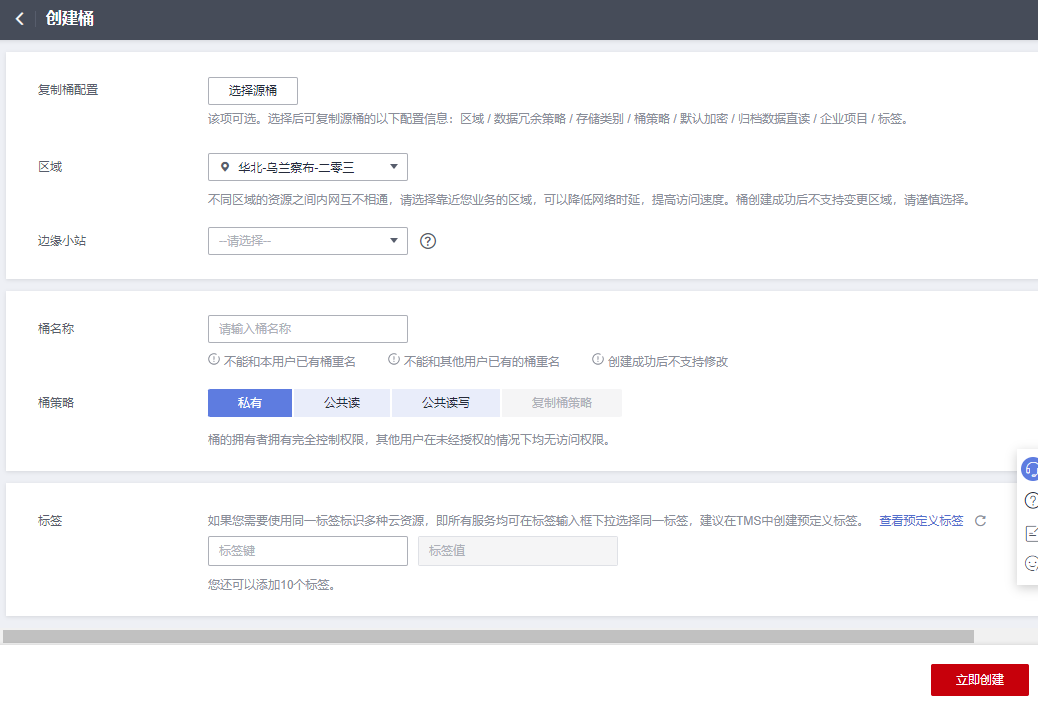Click the 桶名称 input field
Image resolution: width=1038 pixels, height=705 pixels.
click(307, 329)
